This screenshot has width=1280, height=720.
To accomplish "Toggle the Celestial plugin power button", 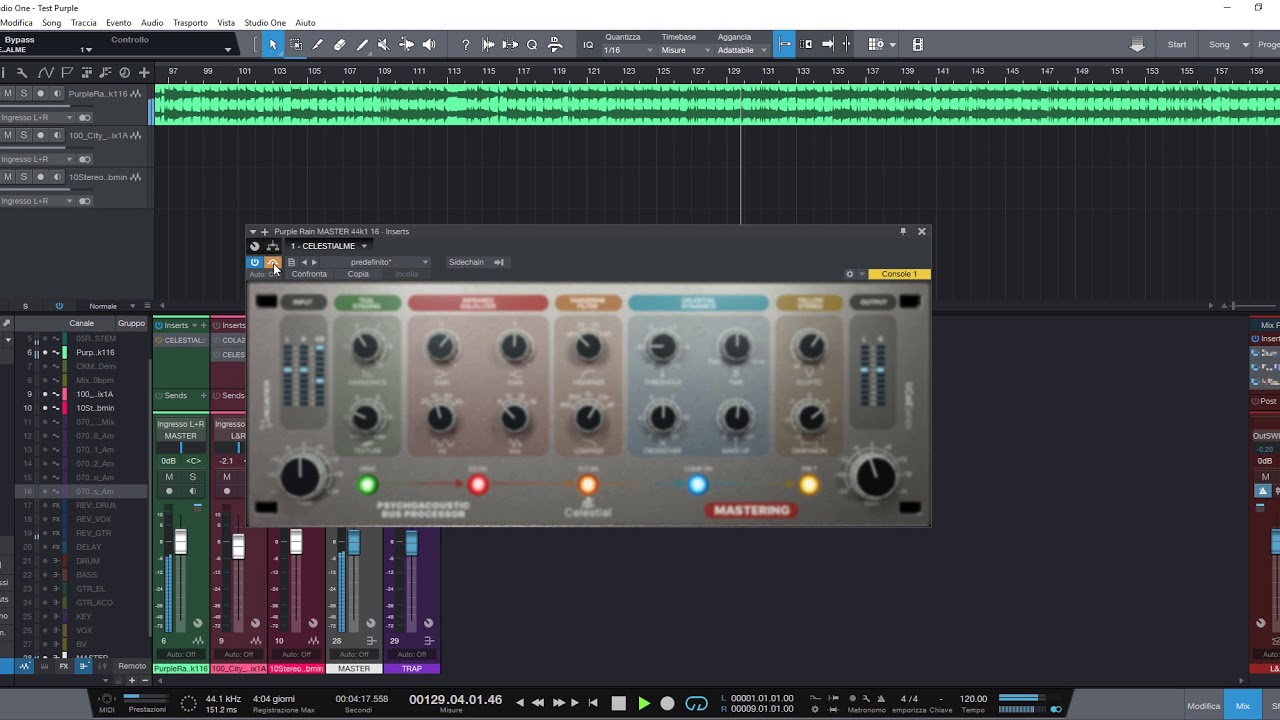I will coord(254,262).
